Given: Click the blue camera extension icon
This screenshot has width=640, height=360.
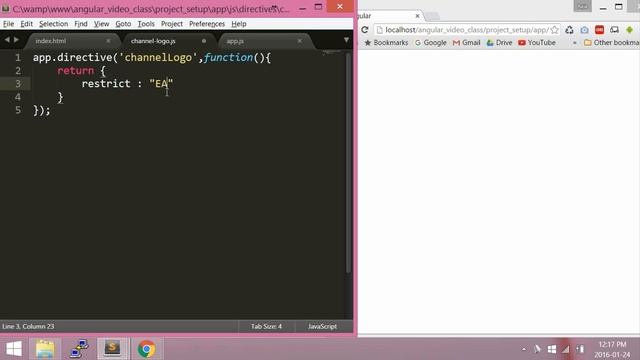Looking at the screenshot, I should click(x=584, y=30).
